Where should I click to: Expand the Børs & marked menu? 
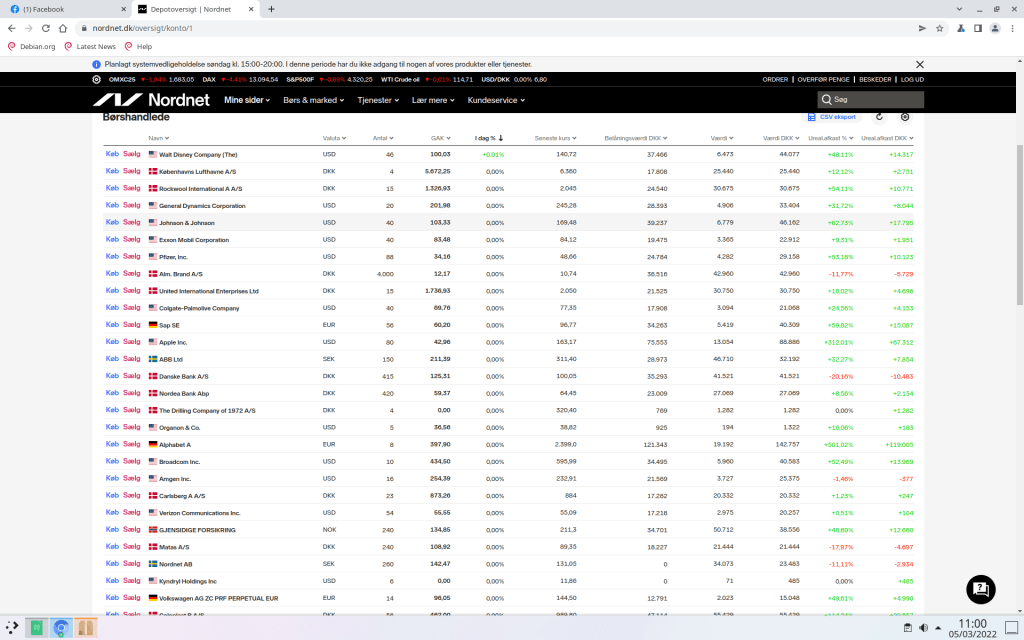[313, 100]
